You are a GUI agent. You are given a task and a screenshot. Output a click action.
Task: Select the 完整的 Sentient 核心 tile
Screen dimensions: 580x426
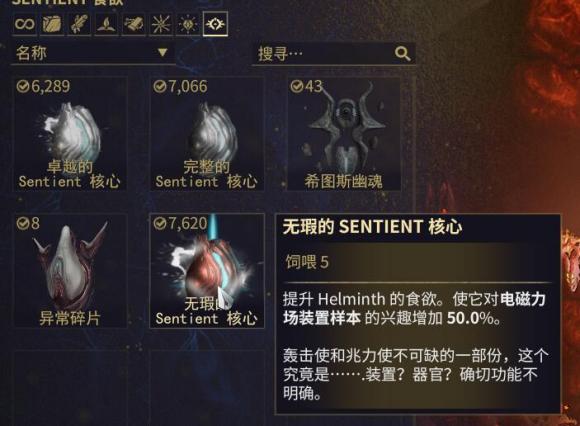[x=207, y=133]
